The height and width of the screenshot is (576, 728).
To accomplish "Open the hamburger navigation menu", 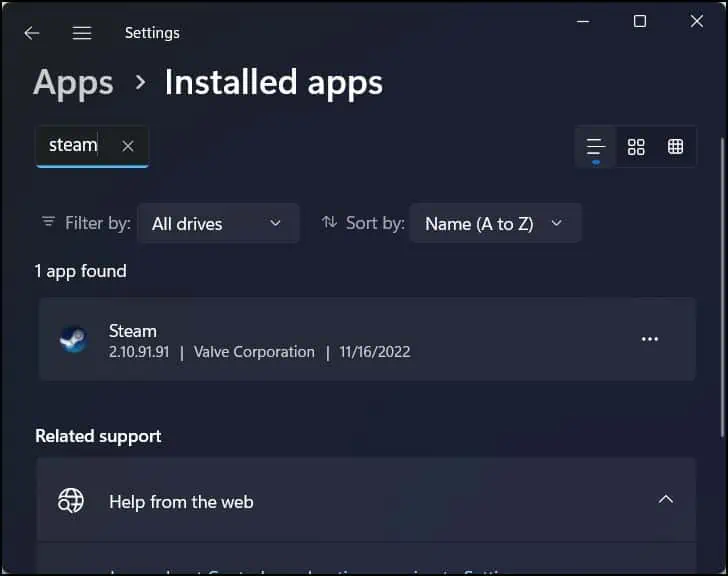I will click(82, 33).
